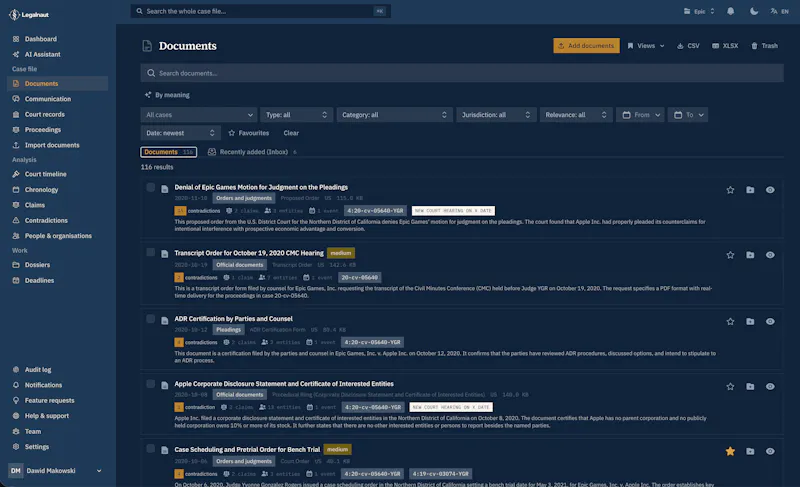Screen dimensions: 800x487
Task: Go to Communication section
Action: click(47, 99)
